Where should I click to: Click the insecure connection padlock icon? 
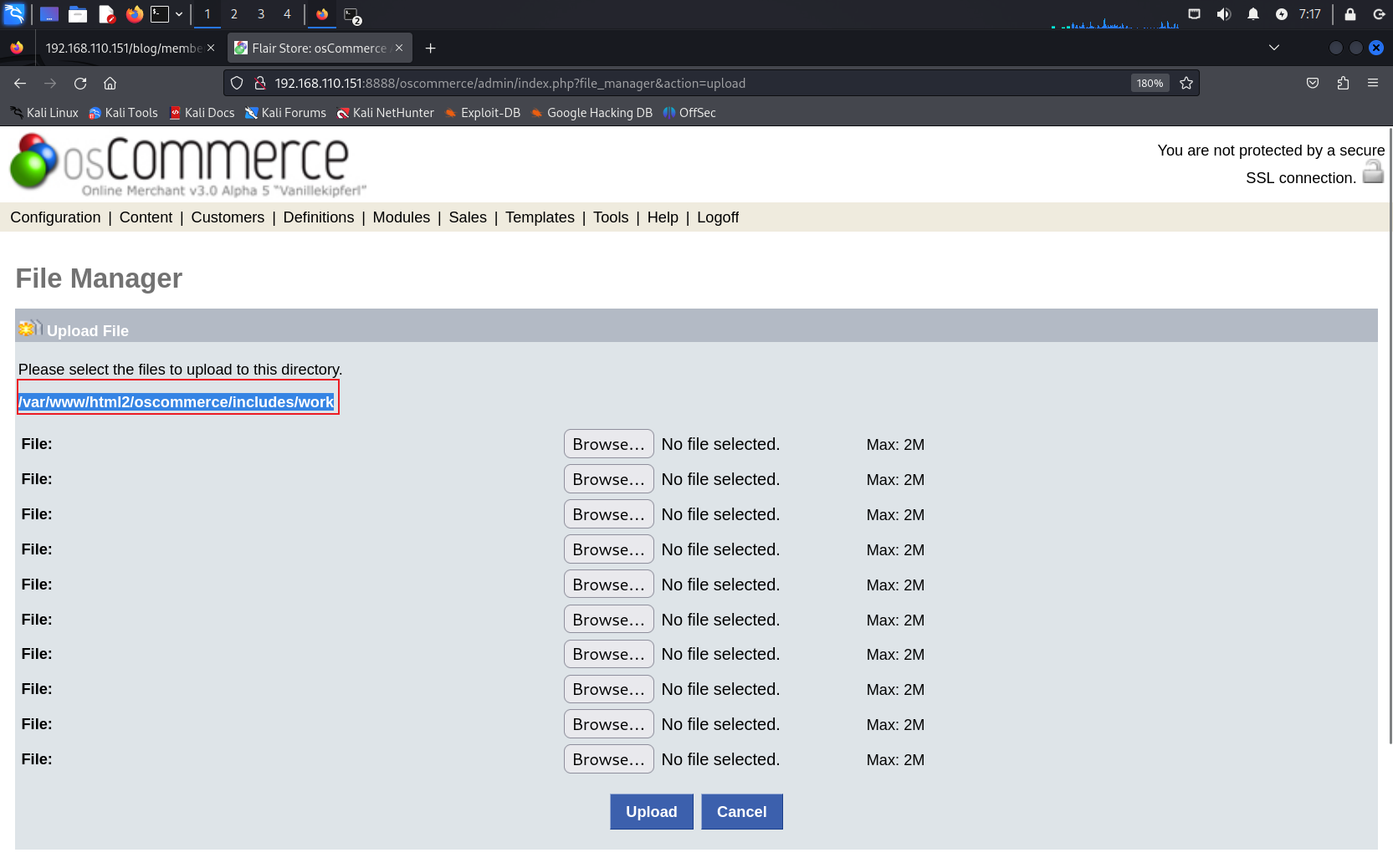(260, 84)
